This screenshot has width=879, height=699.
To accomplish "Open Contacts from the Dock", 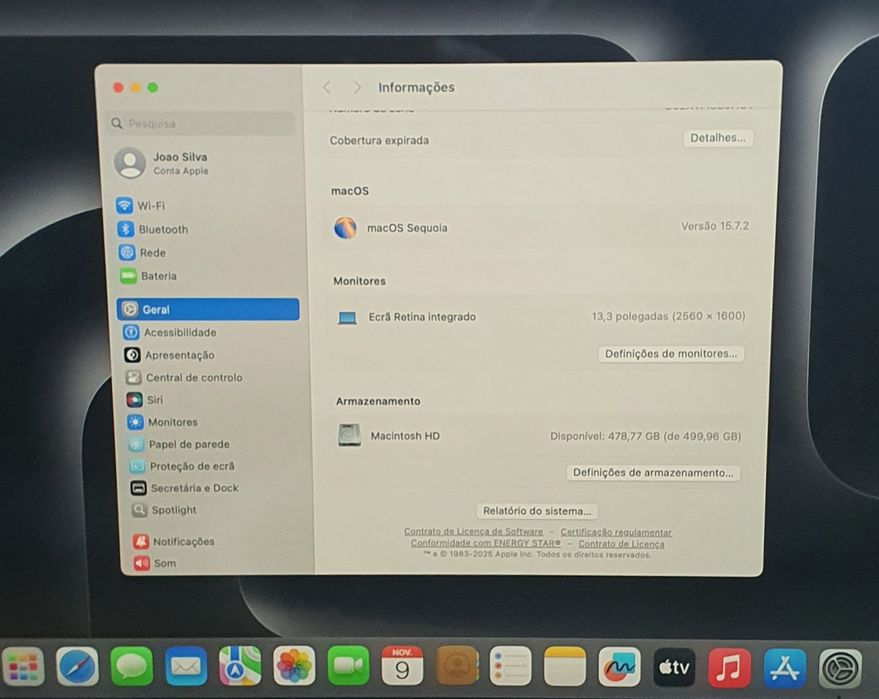I will tap(457, 666).
